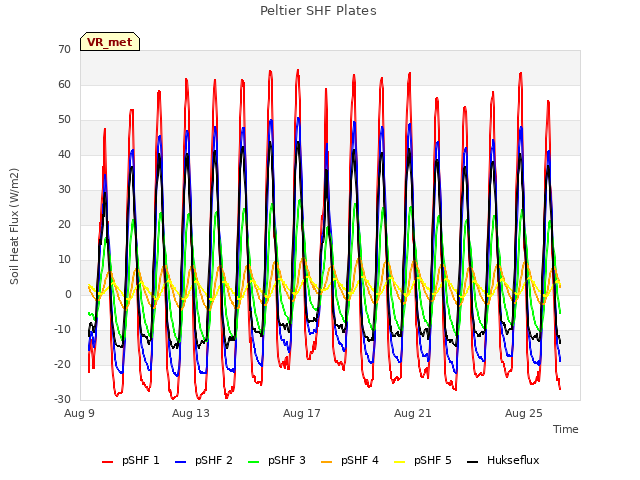Click the Aug 25 x-axis tick label
Viewport: 640px width, 480px height.
click(524, 413)
